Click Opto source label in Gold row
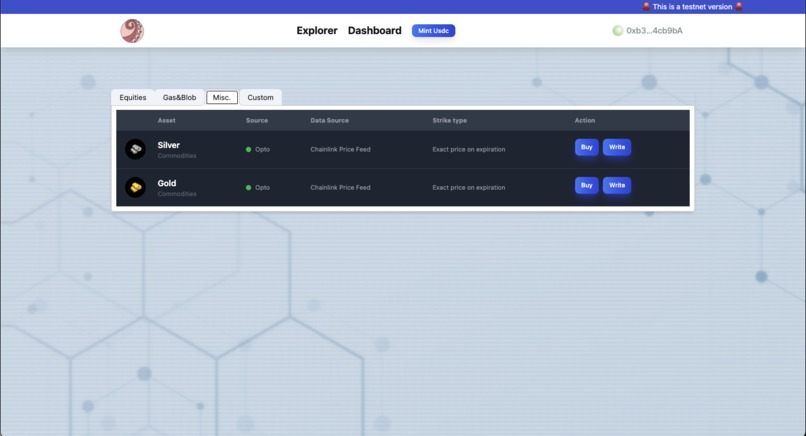 [x=263, y=188]
